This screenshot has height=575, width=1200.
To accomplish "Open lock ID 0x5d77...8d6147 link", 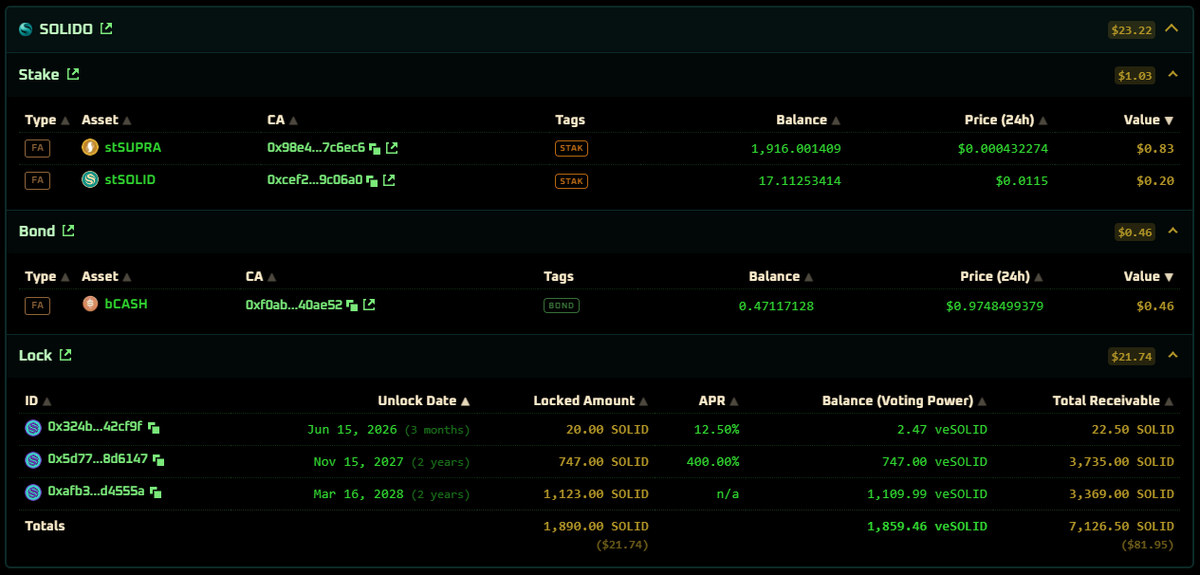I will [x=98, y=459].
